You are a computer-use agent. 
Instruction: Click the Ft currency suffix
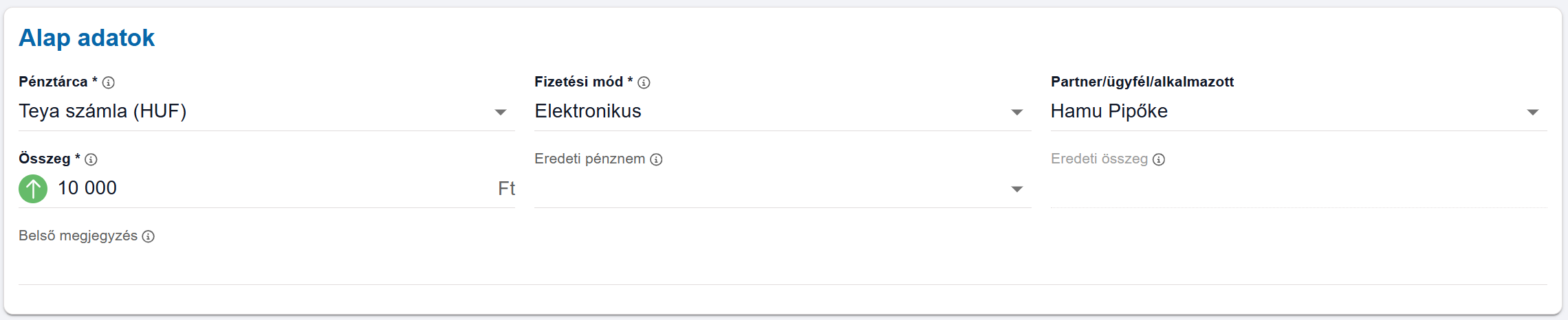[x=506, y=189]
